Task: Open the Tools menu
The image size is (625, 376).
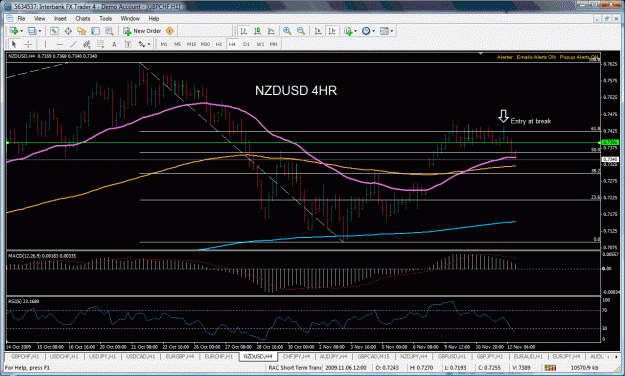Action: (106, 19)
